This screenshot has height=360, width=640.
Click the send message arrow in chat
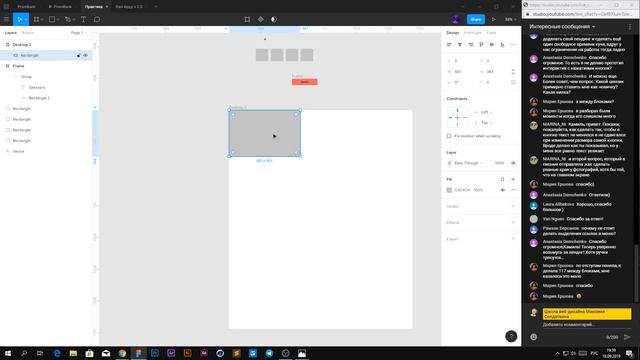627,337
